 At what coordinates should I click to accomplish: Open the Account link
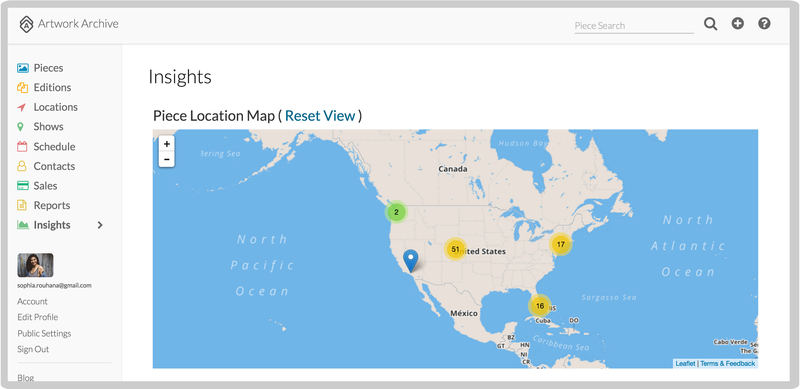[x=32, y=301]
